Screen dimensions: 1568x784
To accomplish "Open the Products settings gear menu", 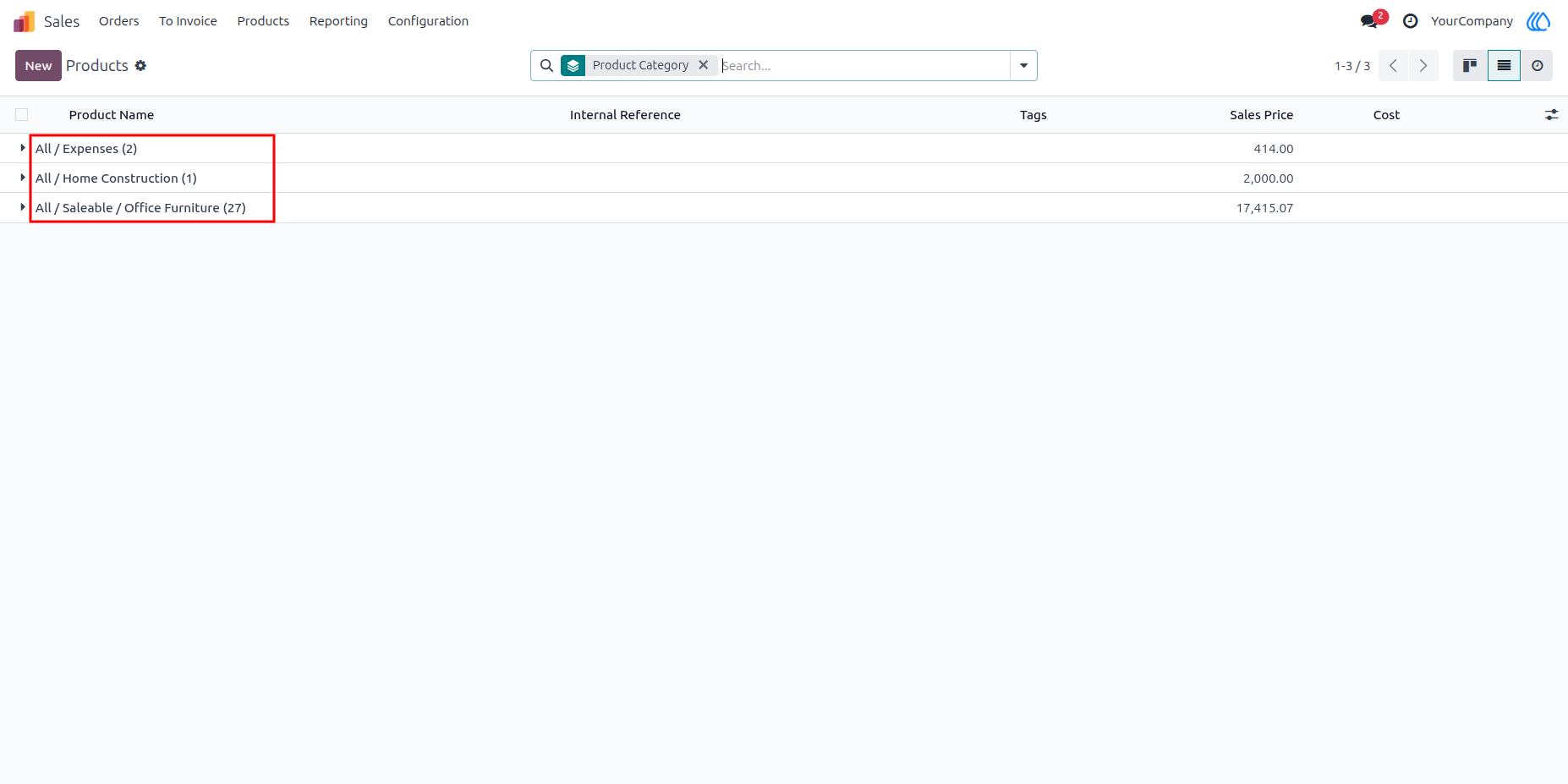I will click(x=140, y=65).
